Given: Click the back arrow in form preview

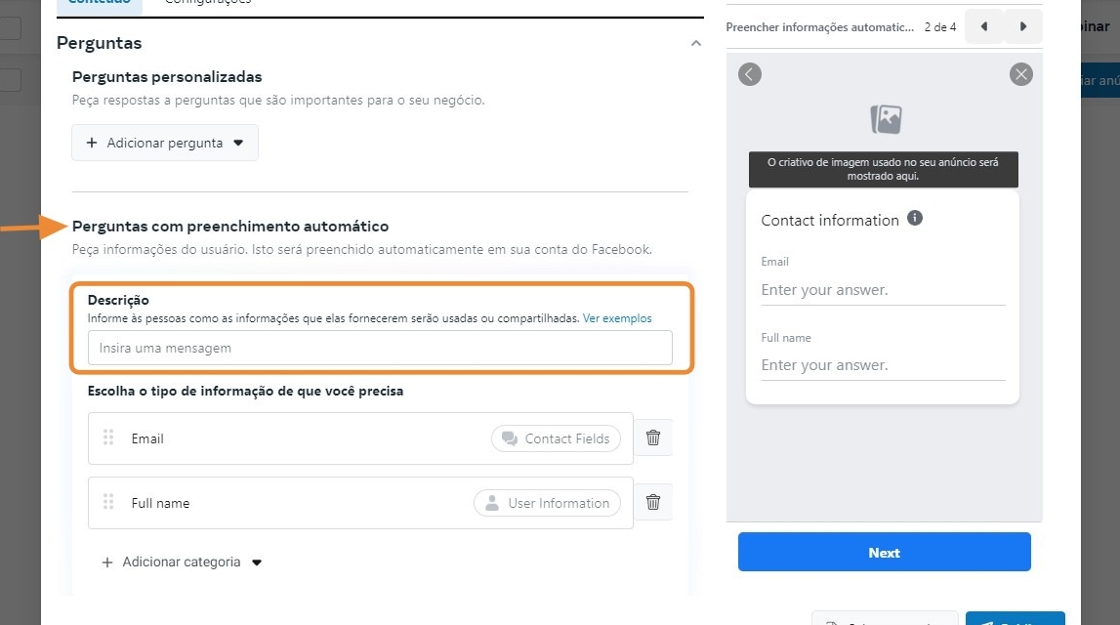Looking at the screenshot, I should point(750,74).
